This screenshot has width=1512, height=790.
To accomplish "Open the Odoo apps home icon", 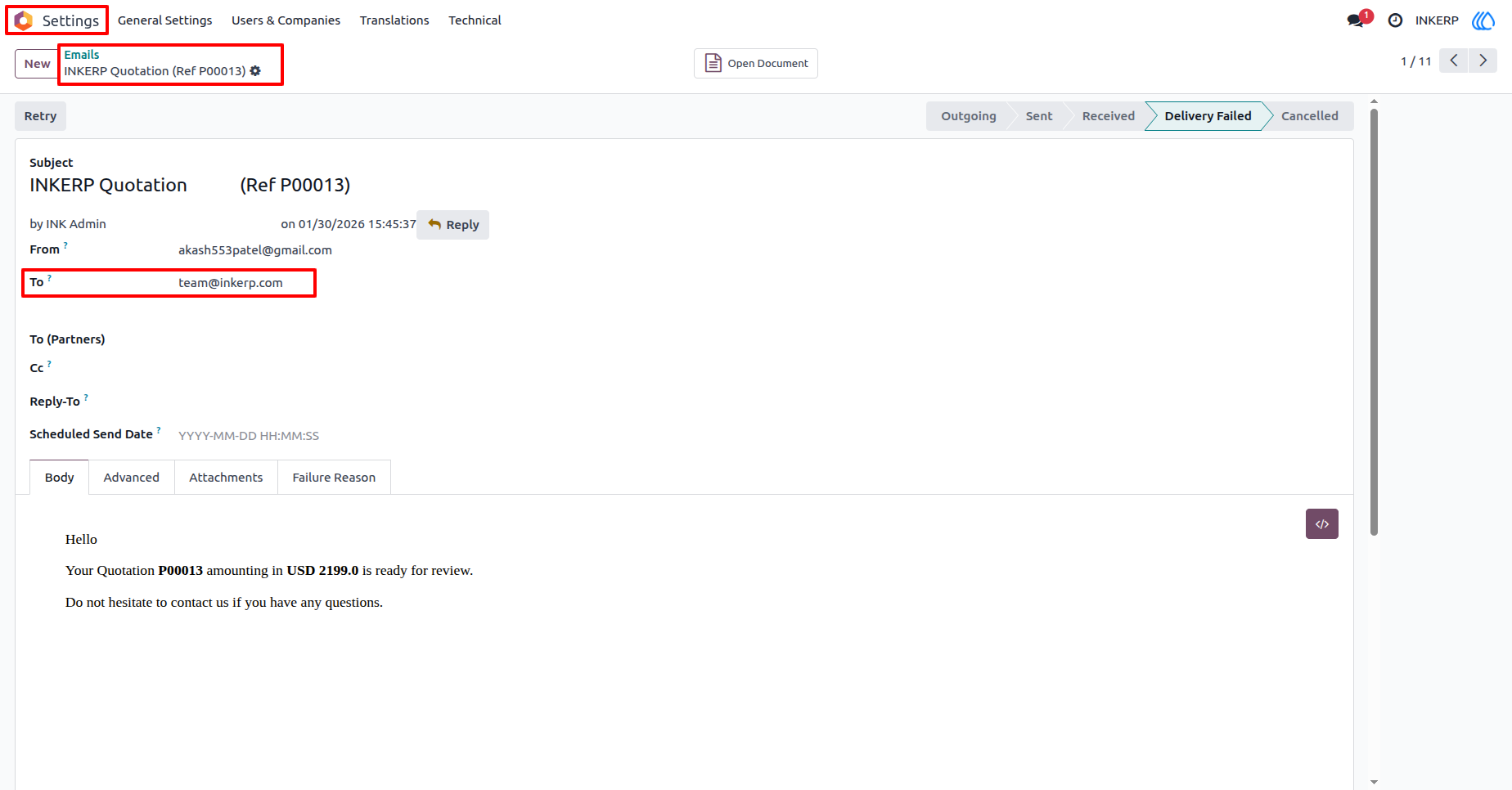I will click(24, 20).
